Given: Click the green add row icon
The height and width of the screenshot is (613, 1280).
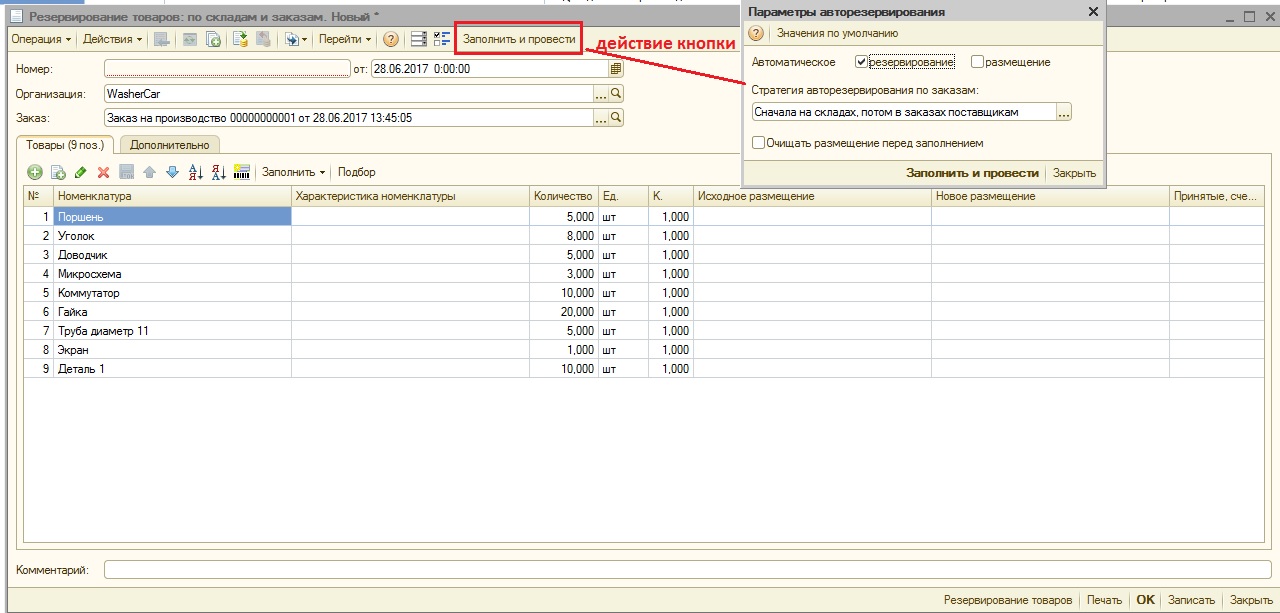Looking at the screenshot, I should [x=35, y=172].
